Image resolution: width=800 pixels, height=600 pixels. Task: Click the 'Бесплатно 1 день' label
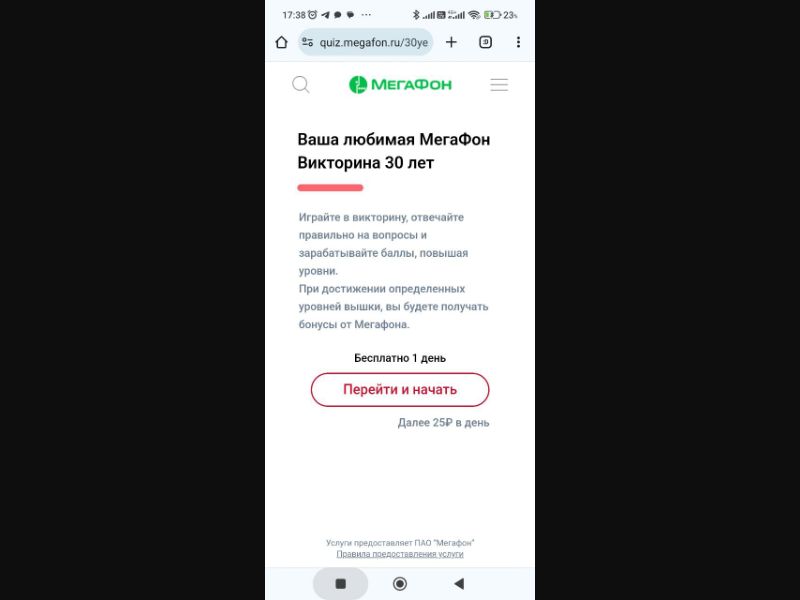point(400,358)
